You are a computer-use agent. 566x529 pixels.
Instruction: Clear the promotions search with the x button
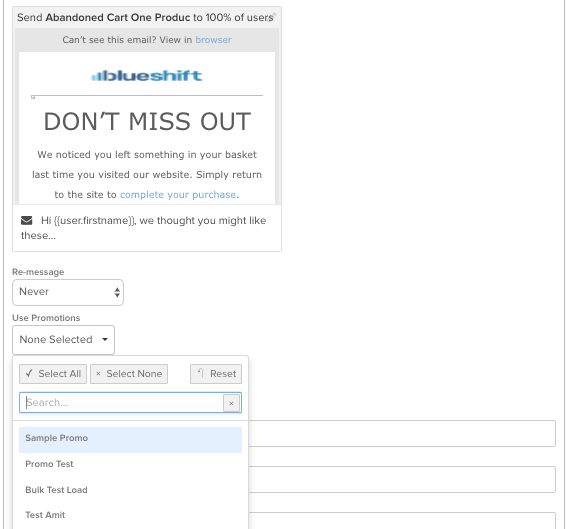pos(231,403)
